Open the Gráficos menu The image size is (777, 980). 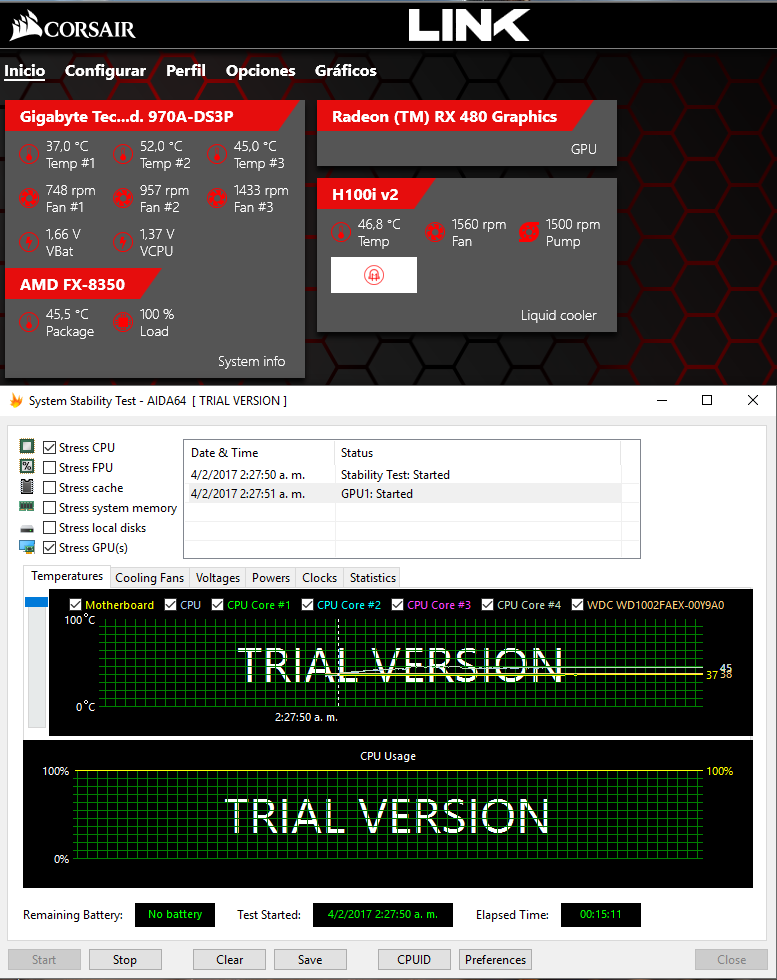pos(346,71)
